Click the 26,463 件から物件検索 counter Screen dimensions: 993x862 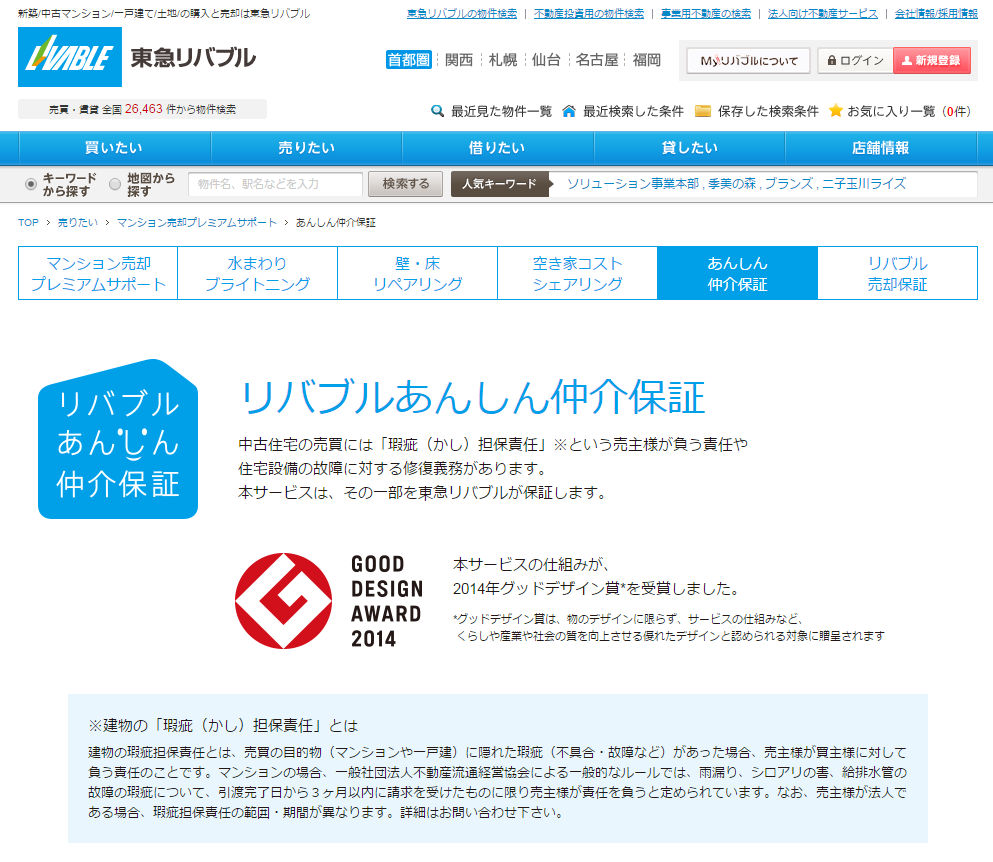pos(142,109)
